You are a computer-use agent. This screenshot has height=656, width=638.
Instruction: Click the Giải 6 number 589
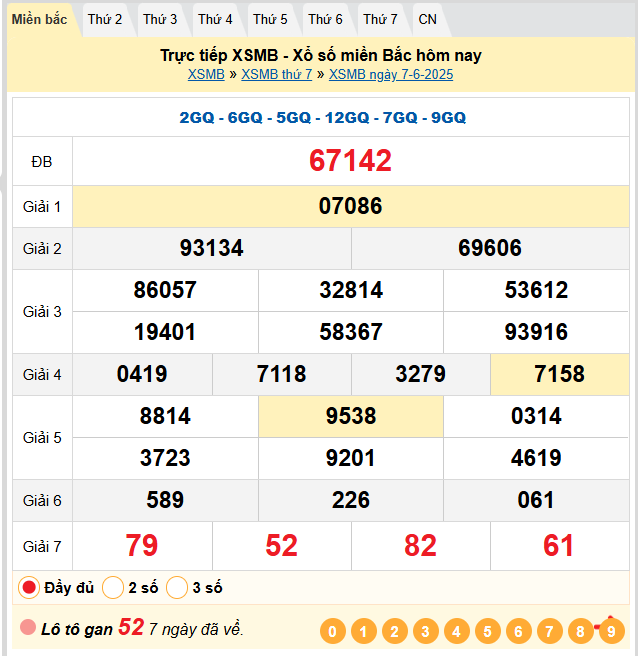pos(165,500)
